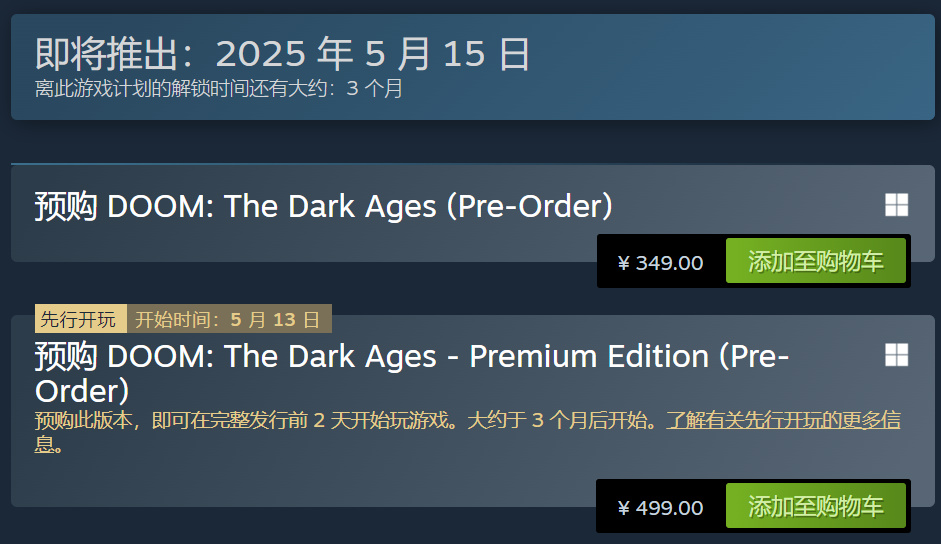Click the Windows icon for standard Pre-Order

[897, 205]
